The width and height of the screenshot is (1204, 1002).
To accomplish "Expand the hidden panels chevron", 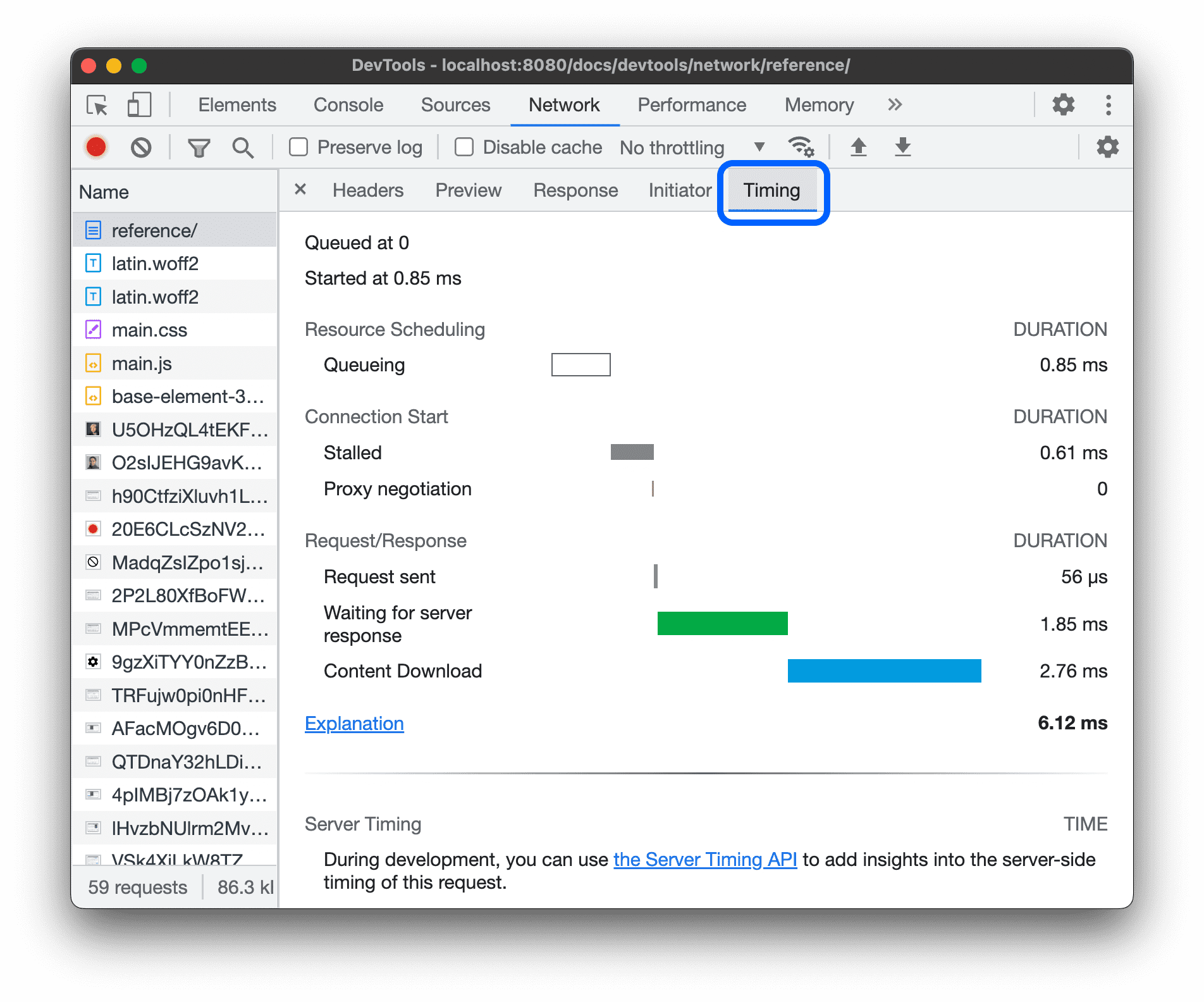I will click(x=894, y=105).
